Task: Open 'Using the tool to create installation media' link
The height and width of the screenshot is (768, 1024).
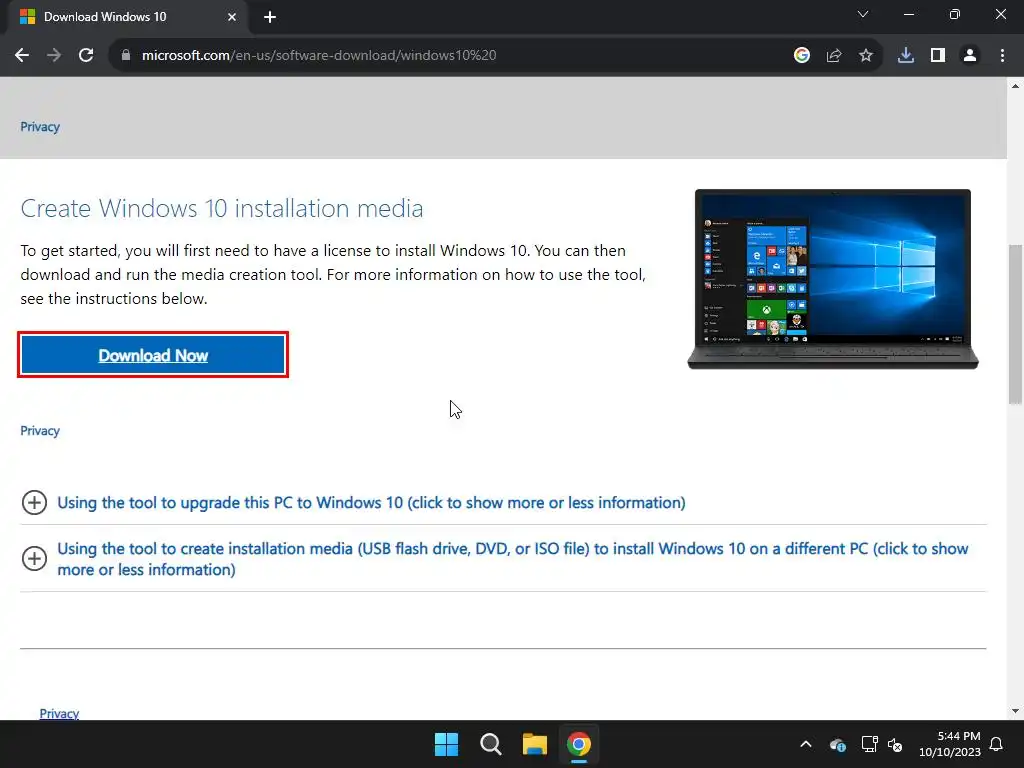Action: [x=513, y=559]
